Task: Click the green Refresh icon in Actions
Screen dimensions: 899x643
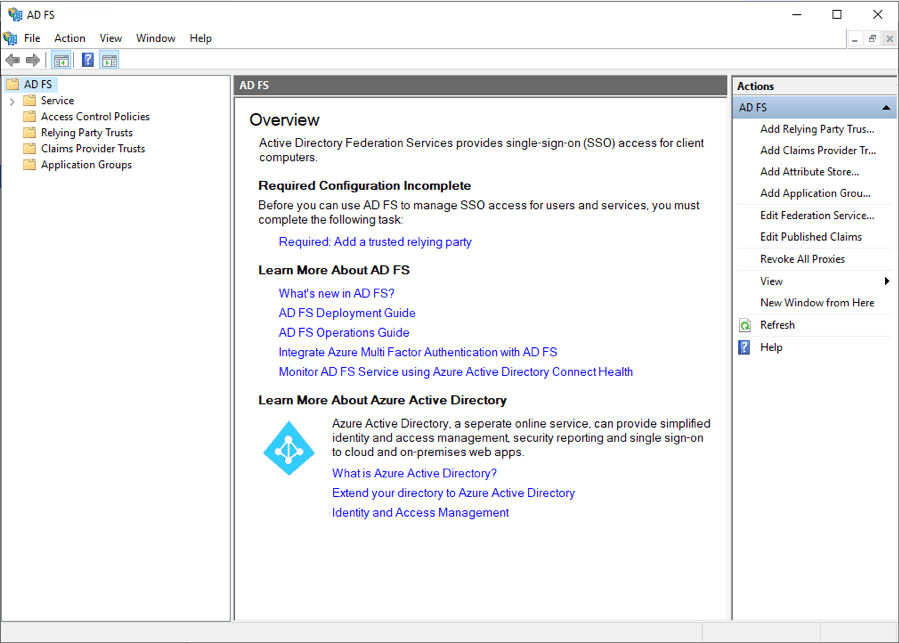Action: pos(744,325)
